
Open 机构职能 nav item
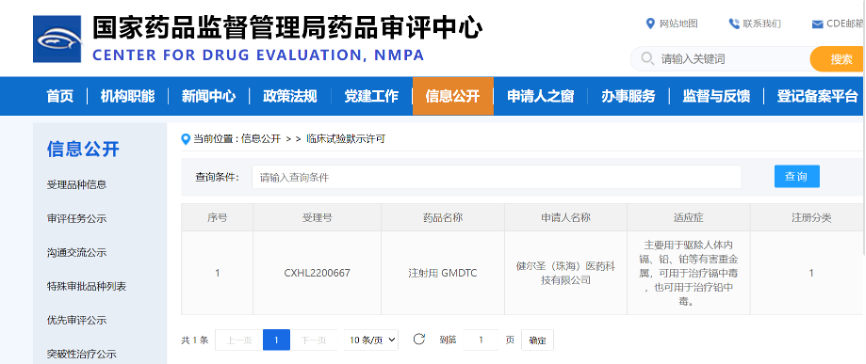coord(128,96)
